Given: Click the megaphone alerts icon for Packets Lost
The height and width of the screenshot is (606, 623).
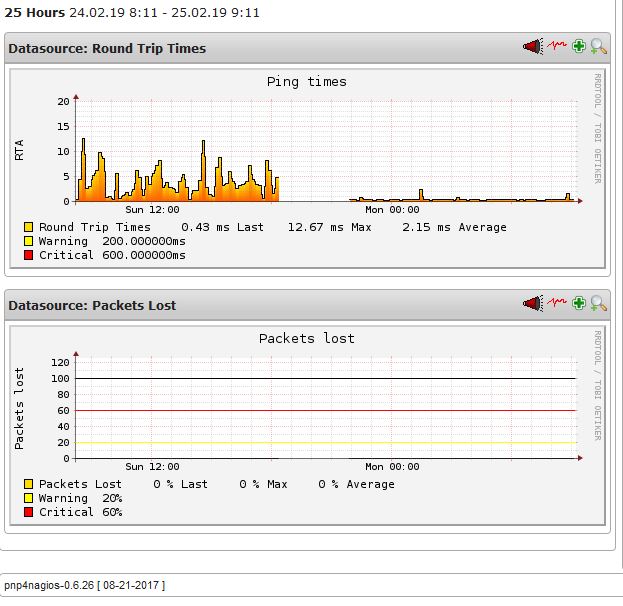Looking at the screenshot, I should (x=532, y=303).
